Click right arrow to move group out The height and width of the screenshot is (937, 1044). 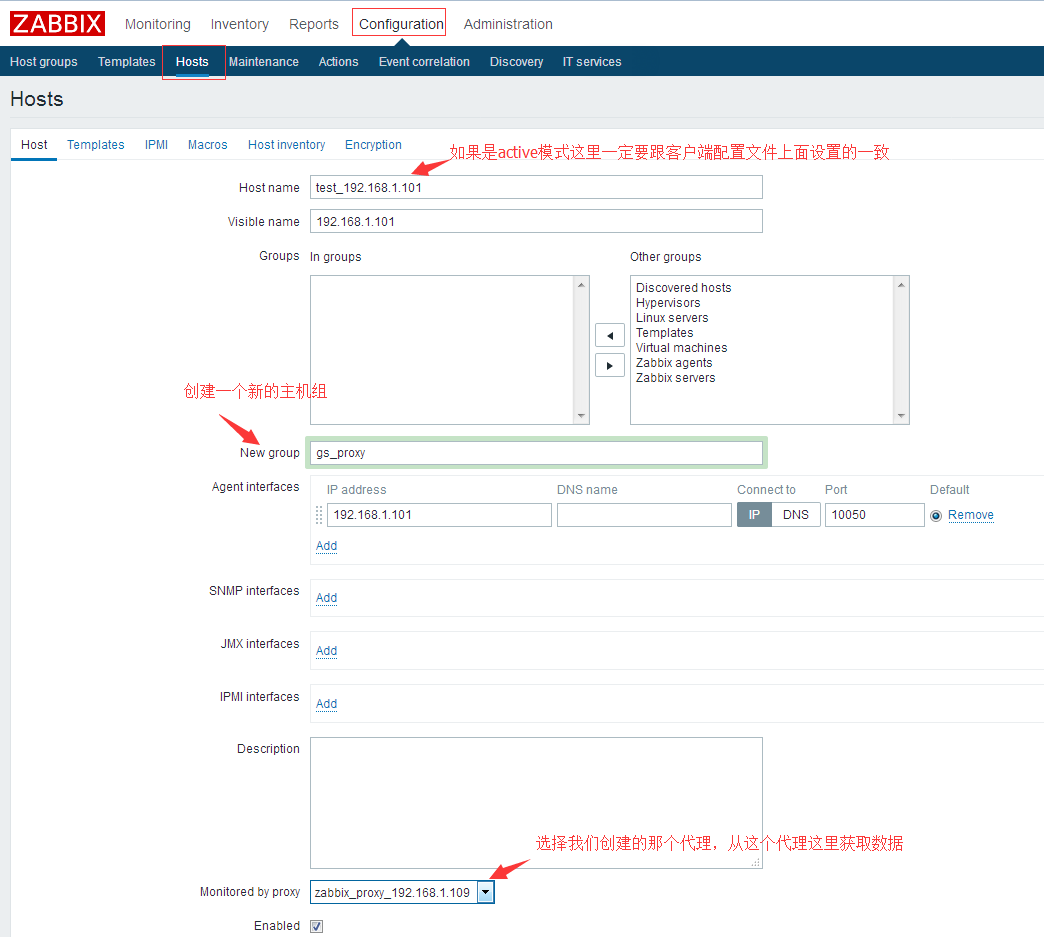pos(609,365)
